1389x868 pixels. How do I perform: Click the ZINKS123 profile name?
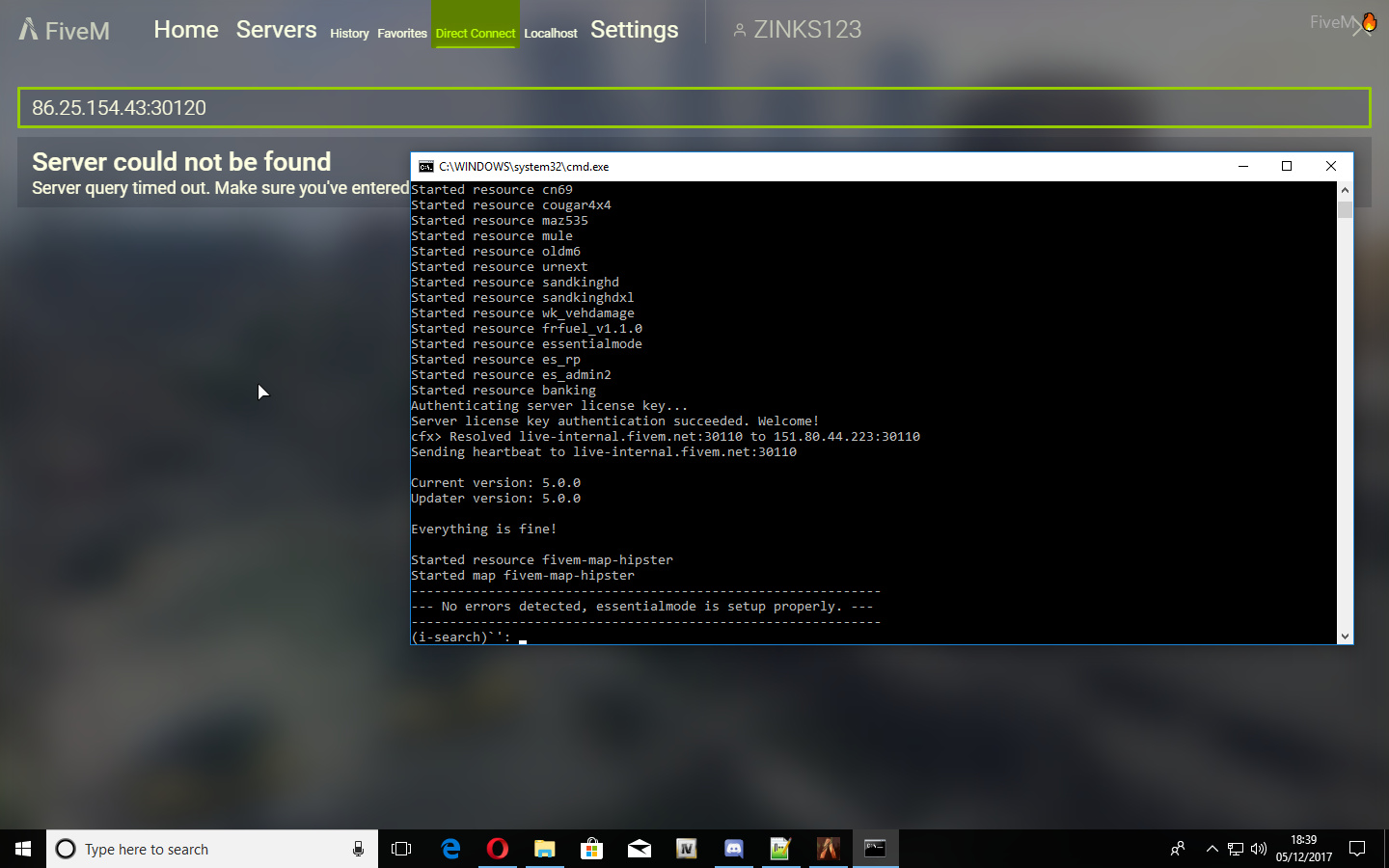(807, 30)
